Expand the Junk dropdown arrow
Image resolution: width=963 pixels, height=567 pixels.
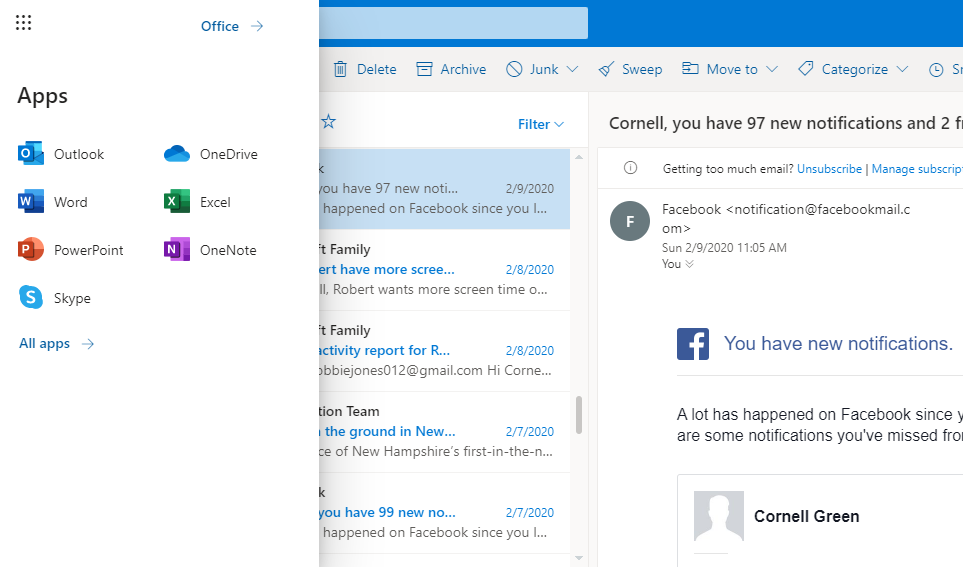pyautogui.click(x=572, y=69)
